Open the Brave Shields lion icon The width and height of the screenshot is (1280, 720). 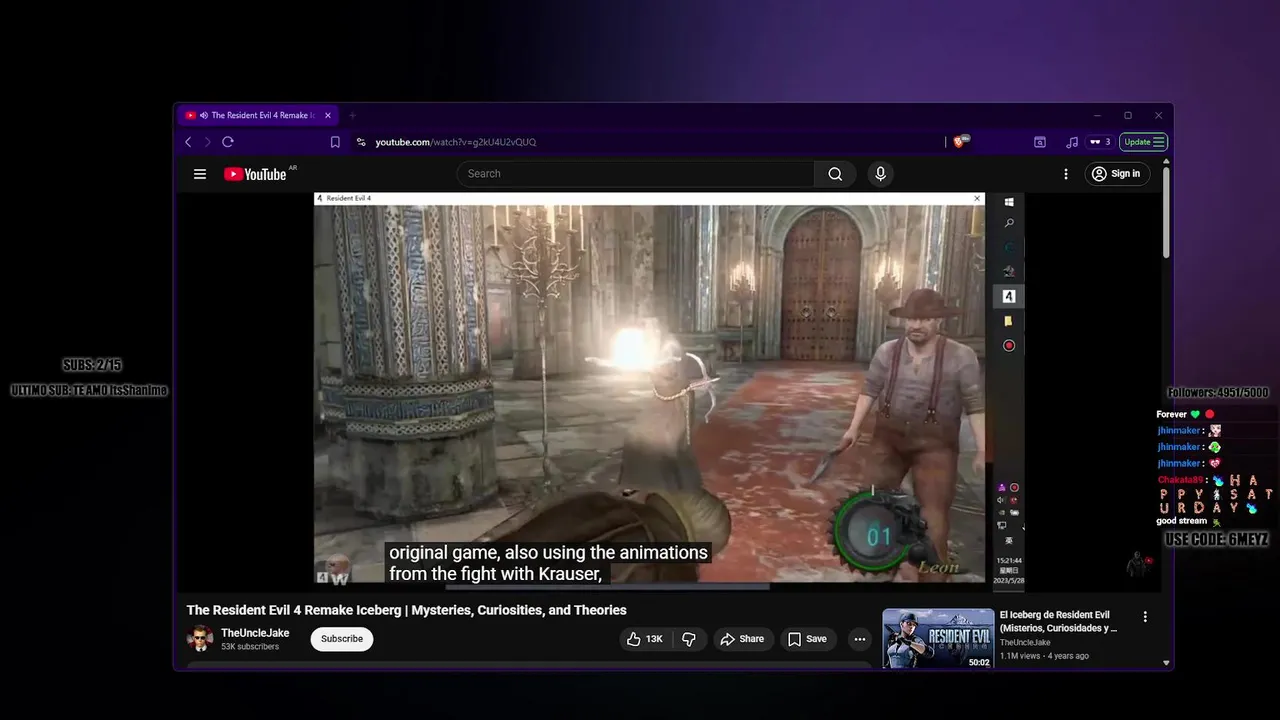tap(961, 142)
